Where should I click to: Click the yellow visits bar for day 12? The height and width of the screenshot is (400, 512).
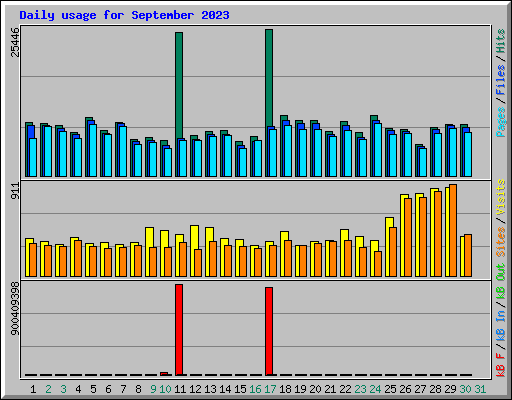tap(194, 237)
